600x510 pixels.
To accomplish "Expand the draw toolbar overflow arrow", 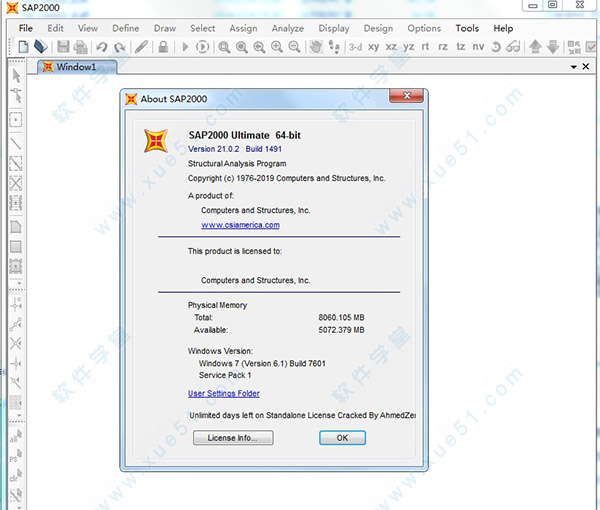I will click(19, 283).
